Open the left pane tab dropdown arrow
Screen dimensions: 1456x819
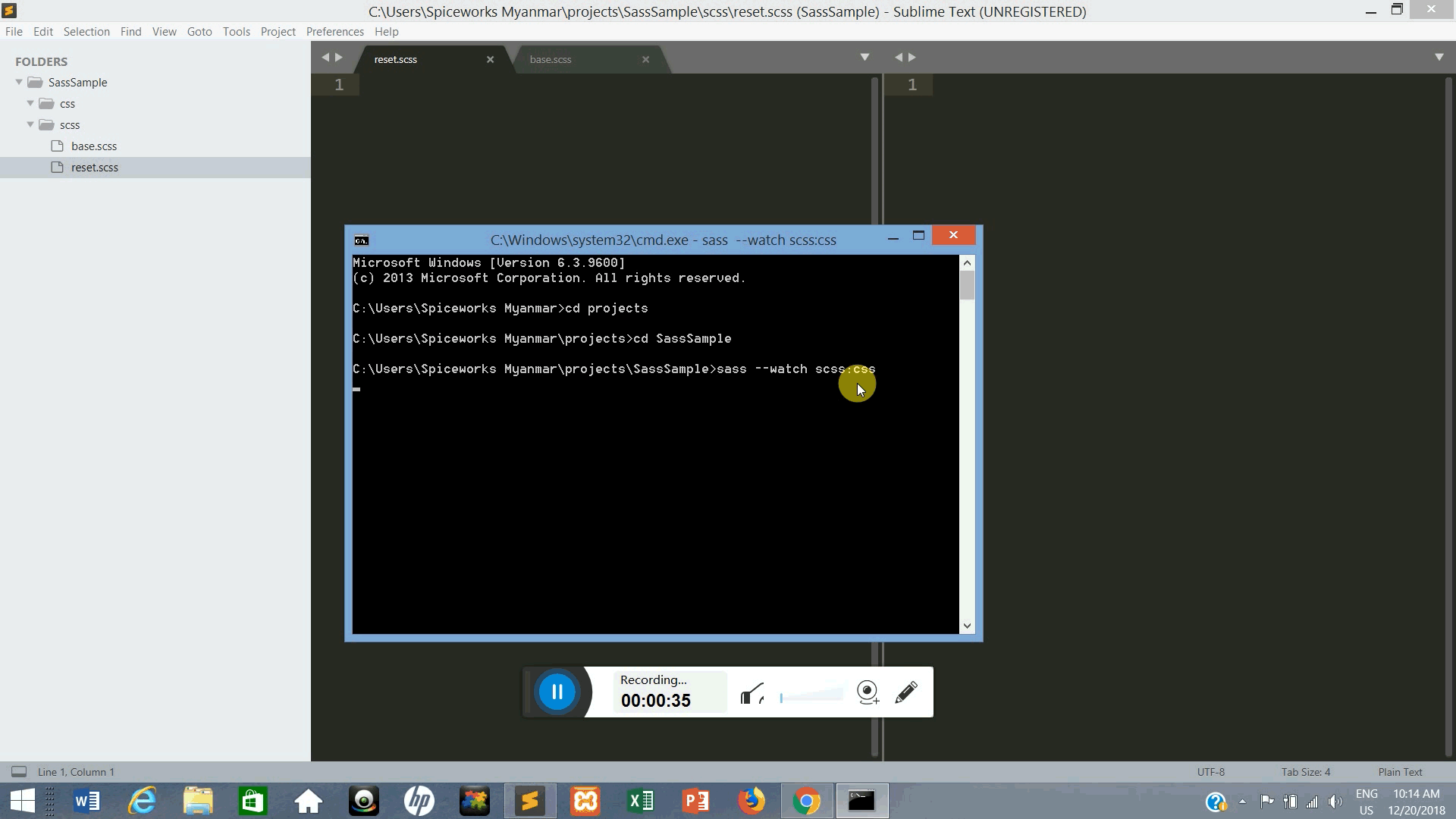864,58
